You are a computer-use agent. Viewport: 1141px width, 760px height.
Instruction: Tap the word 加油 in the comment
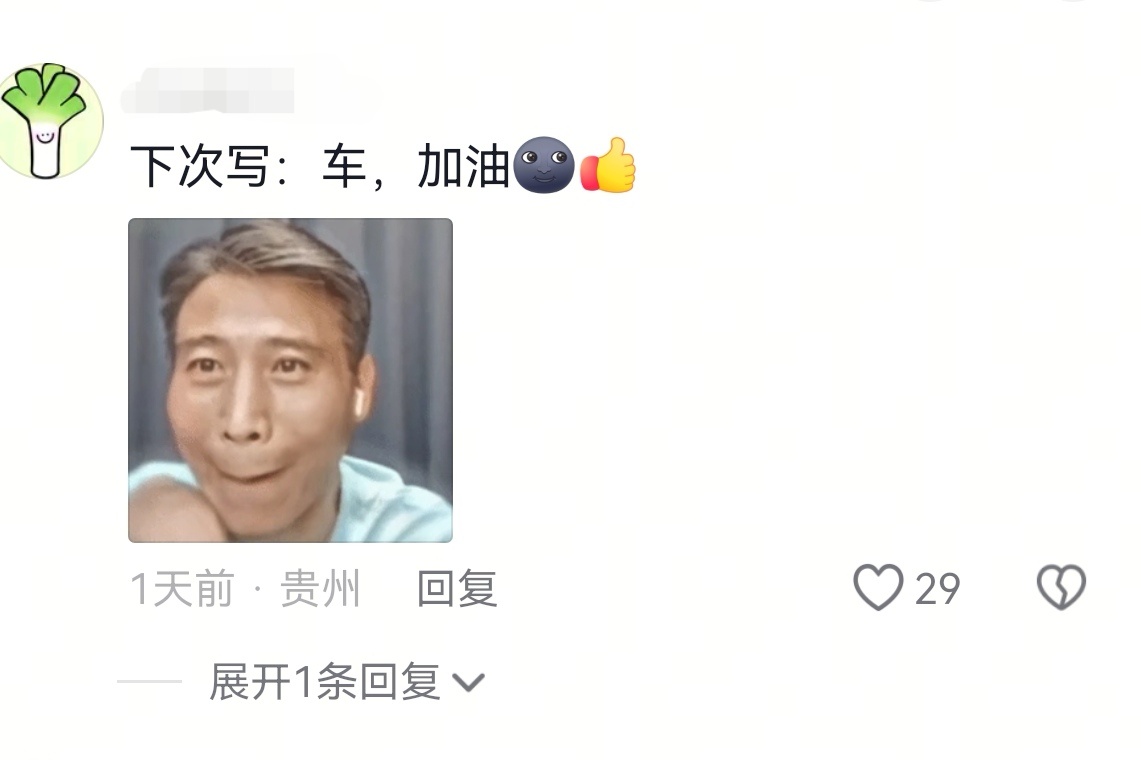pos(463,166)
